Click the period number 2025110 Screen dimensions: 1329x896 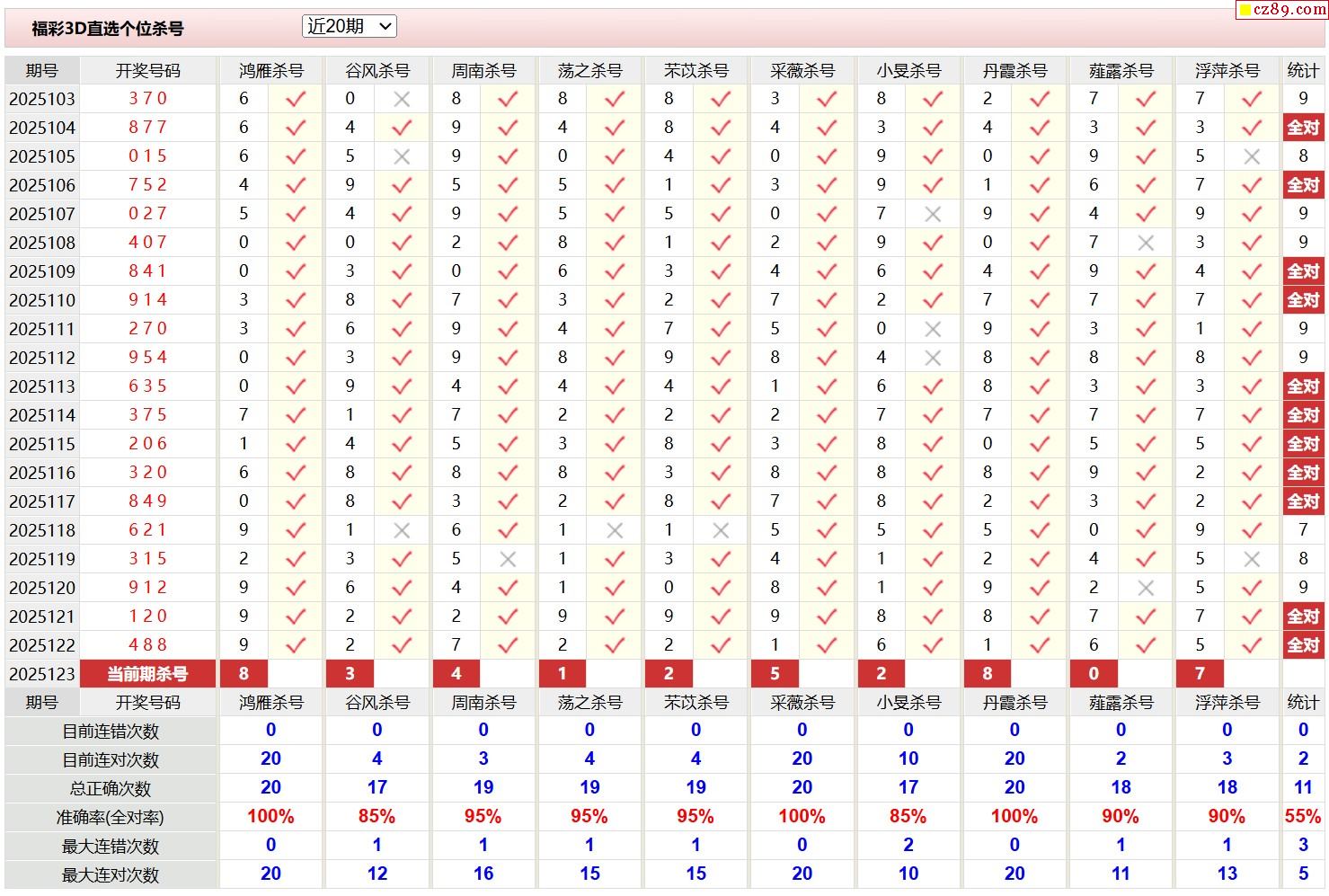42,300
